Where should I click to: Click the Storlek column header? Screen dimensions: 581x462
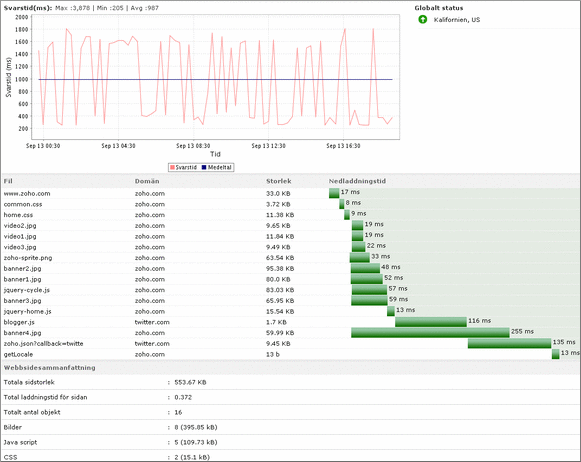point(279,181)
